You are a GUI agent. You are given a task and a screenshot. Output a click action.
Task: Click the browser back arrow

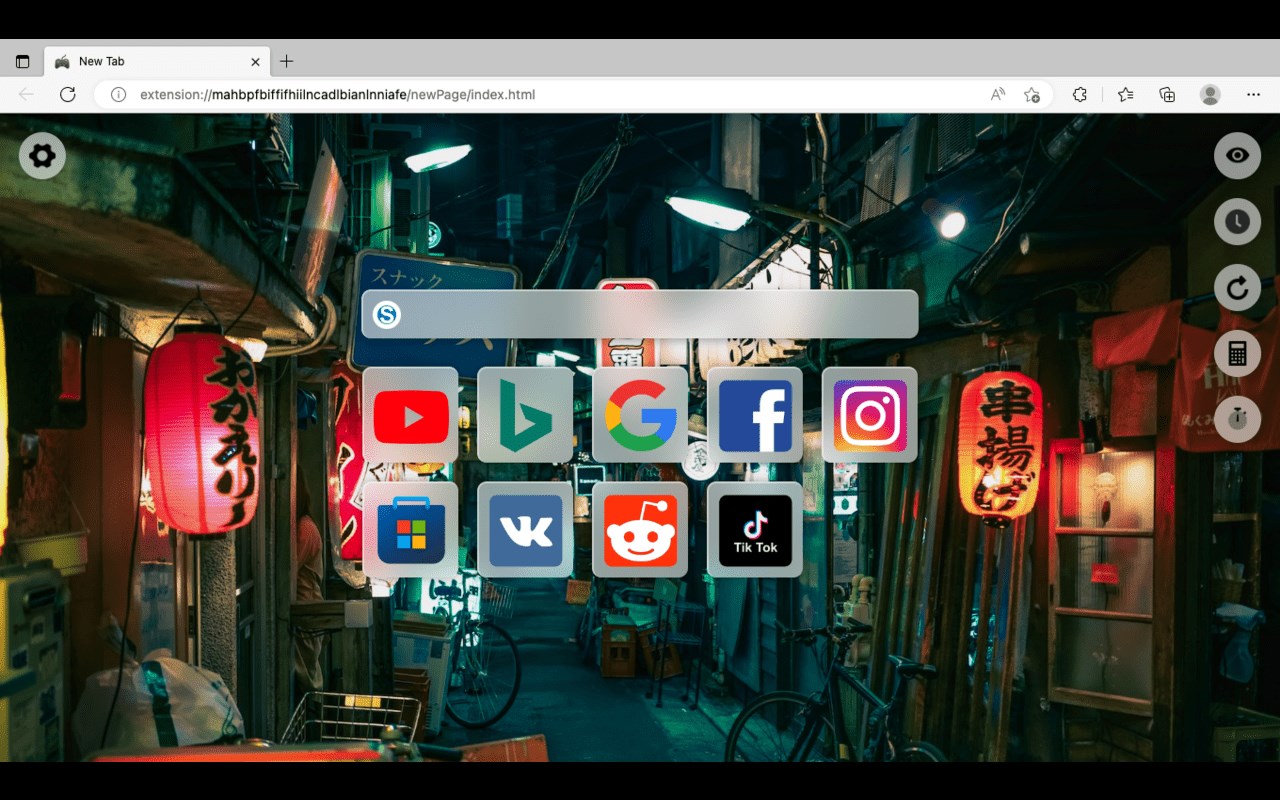point(26,95)
